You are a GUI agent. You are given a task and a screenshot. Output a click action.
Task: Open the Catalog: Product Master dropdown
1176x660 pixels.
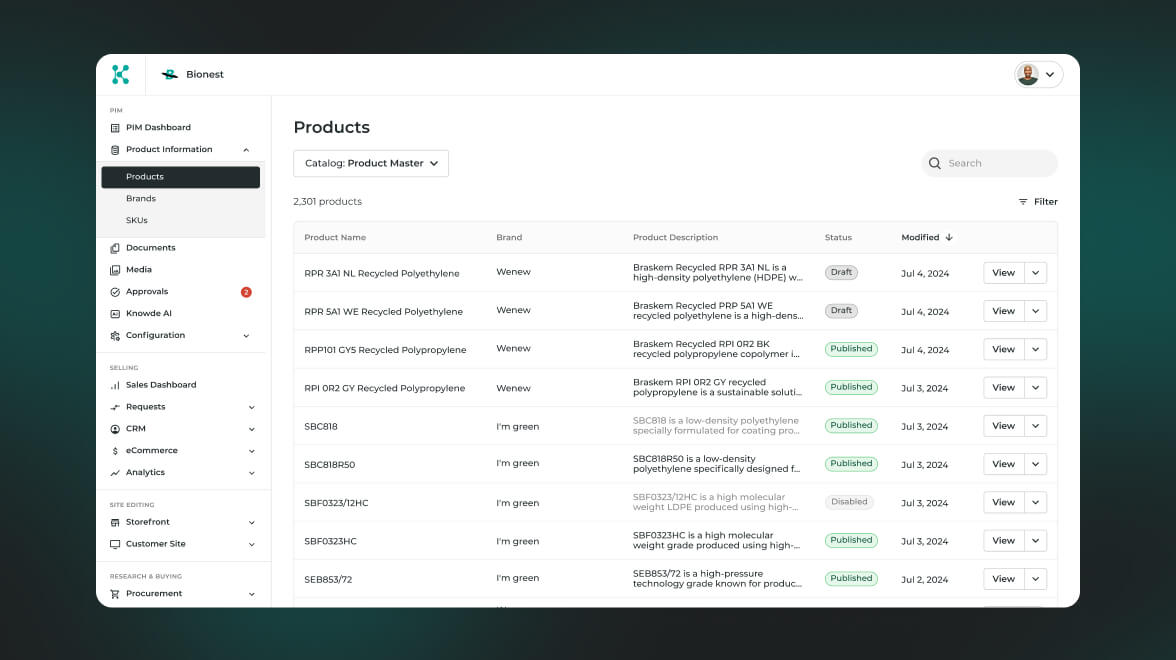[x=371, y=163]
